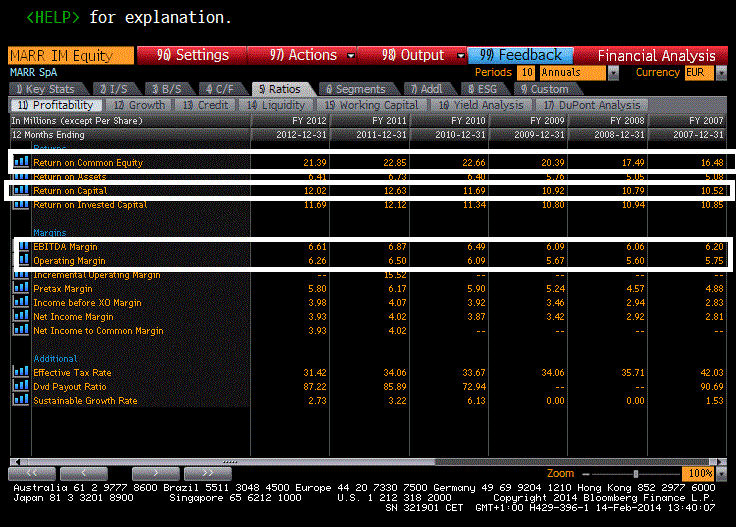Image resolution: width=736 pixels, height=527 pixels.
Task: Expand the Zoom percentage dropdown arrow
Action: point(721,474)
